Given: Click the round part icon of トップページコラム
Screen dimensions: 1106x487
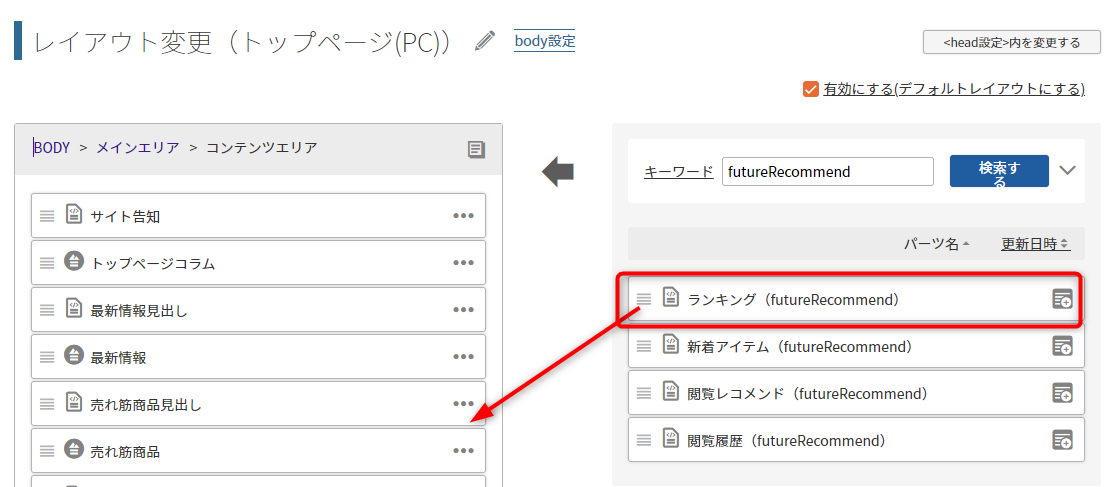Looking at the screenshot, I should point(74,261).
